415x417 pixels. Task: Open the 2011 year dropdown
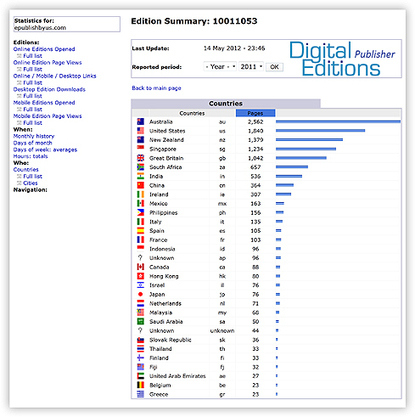pos(251,67)
